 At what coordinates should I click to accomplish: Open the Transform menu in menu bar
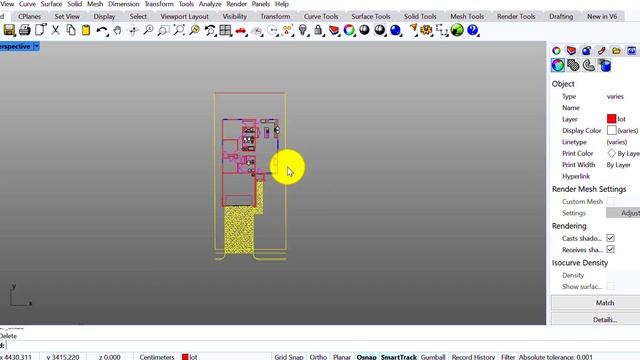click(x=159, y=4)
